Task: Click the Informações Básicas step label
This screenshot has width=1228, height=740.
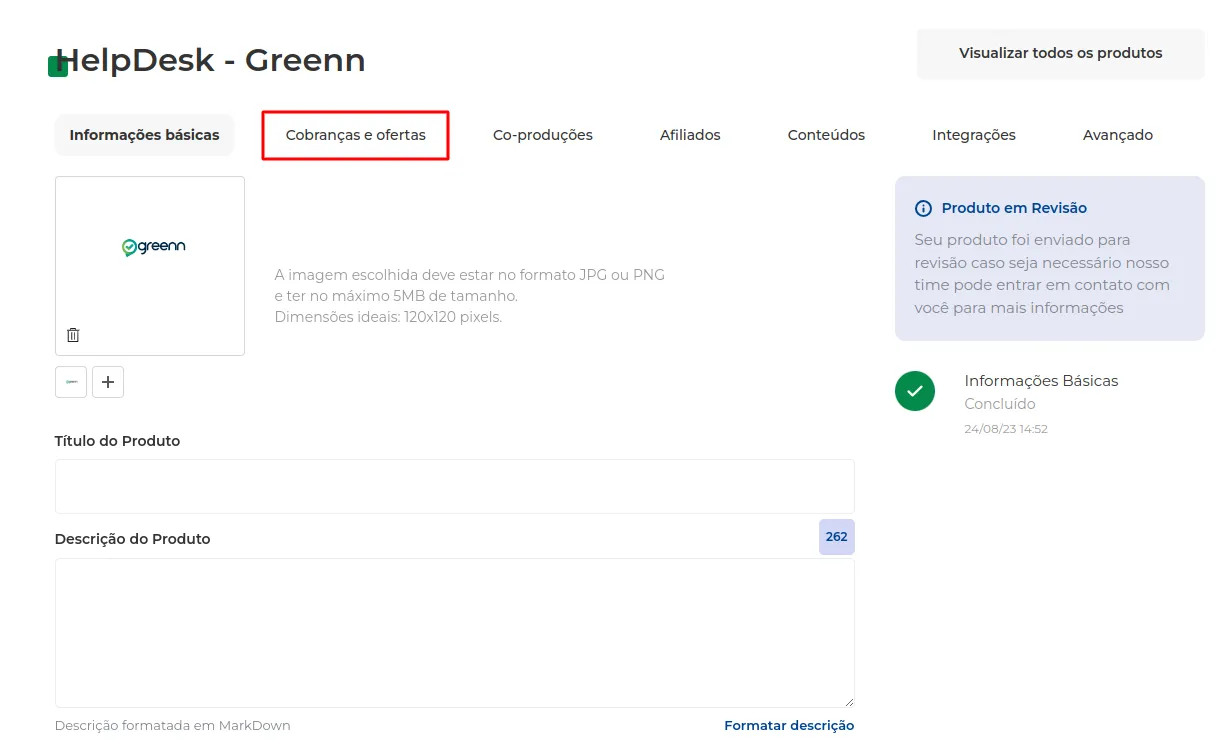Action: pos(1041,381)
